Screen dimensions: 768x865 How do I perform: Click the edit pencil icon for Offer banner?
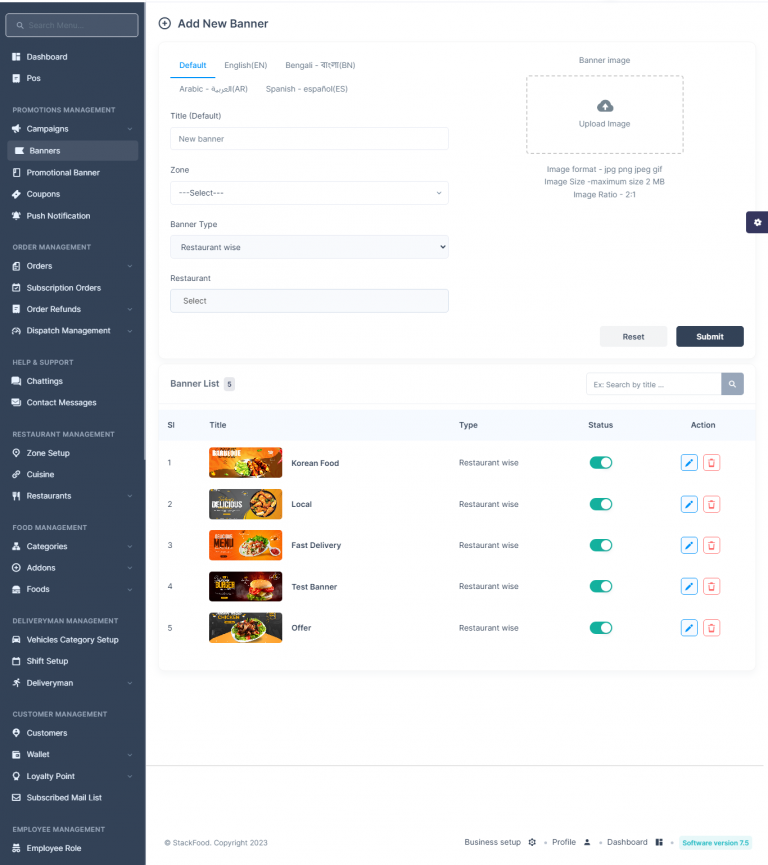click(689, 628)
